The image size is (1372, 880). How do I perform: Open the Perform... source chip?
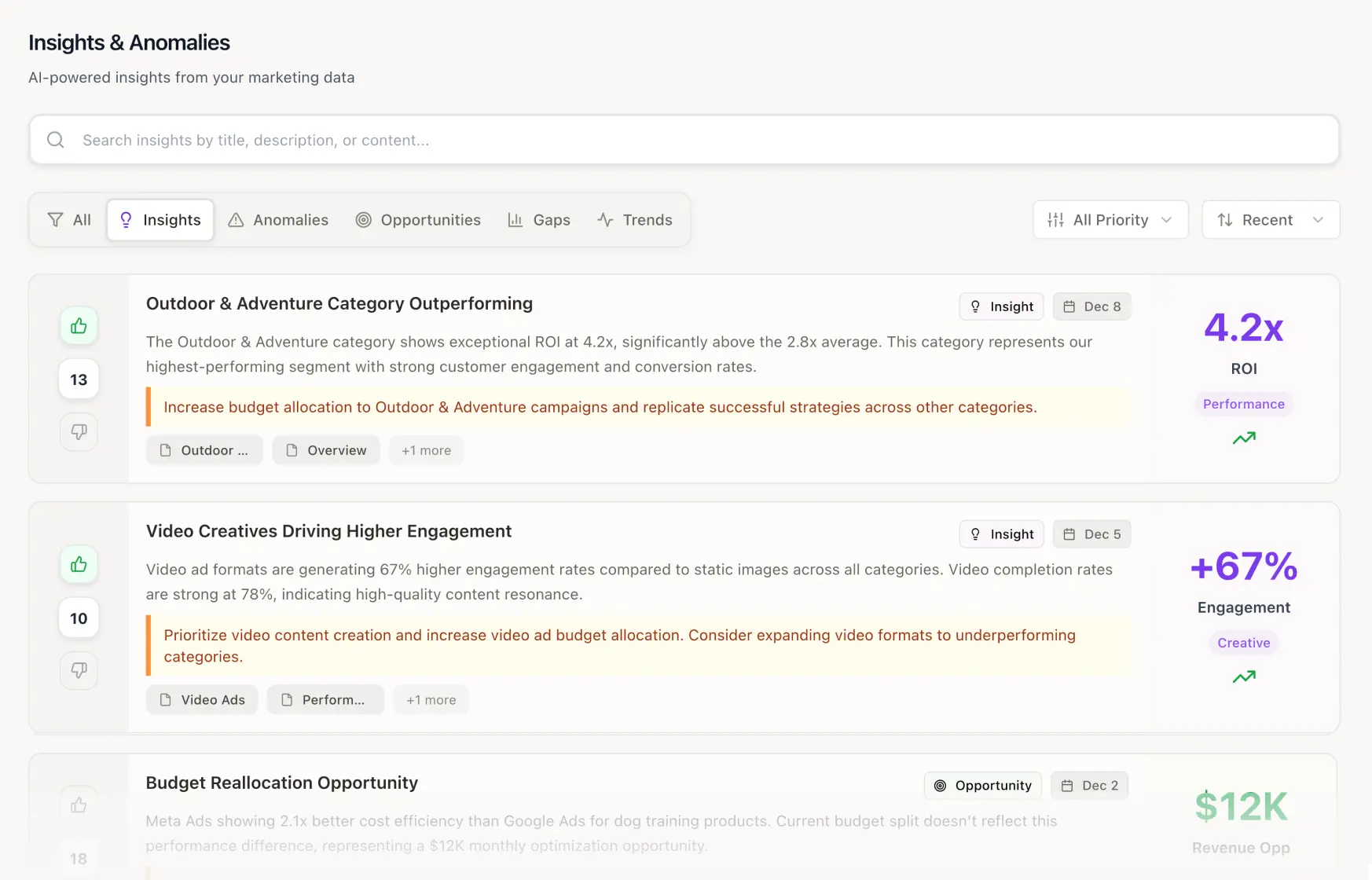coord(325,700)
